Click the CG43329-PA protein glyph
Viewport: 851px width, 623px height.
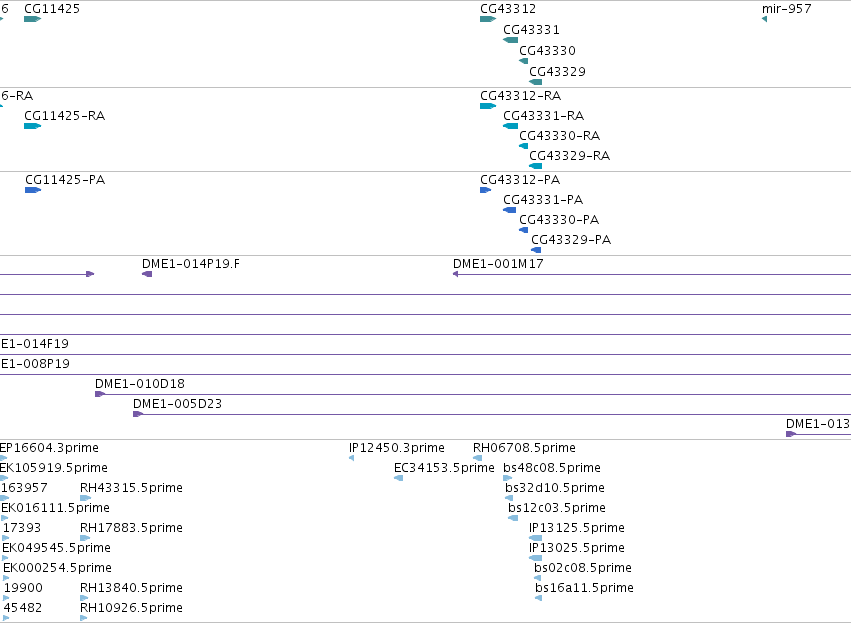(x=536, y=250)
